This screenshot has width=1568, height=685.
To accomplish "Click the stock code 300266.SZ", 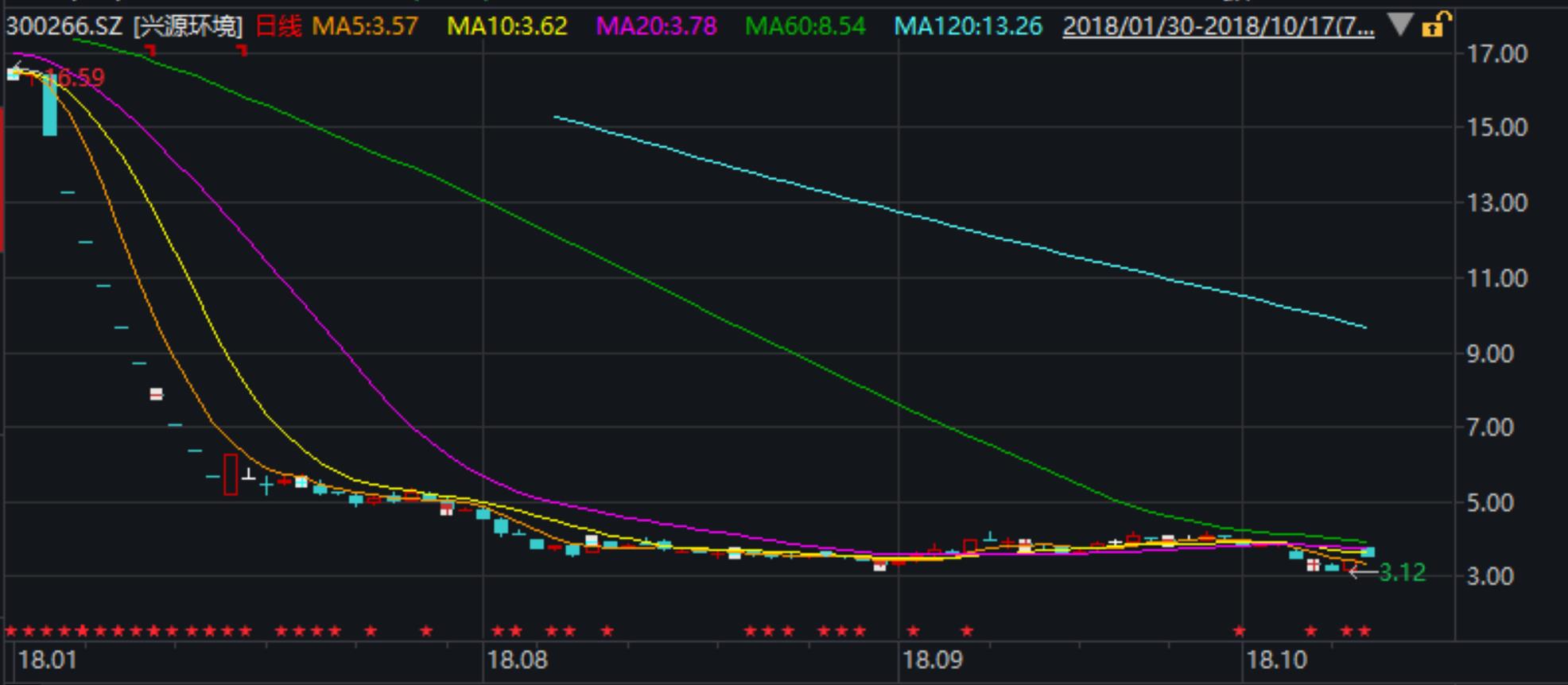I will (x=64, y=26).
